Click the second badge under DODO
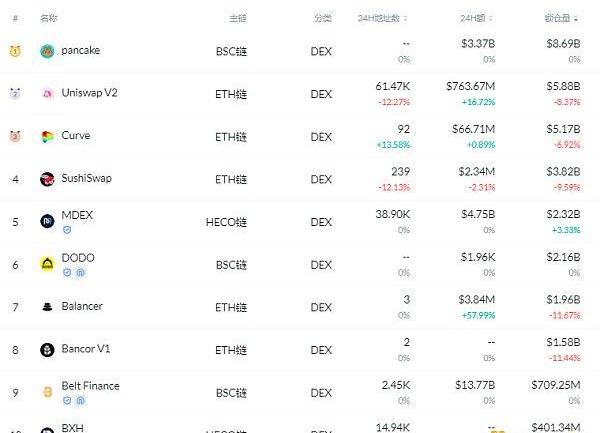The image size is (600, 433). click(79, 272)
